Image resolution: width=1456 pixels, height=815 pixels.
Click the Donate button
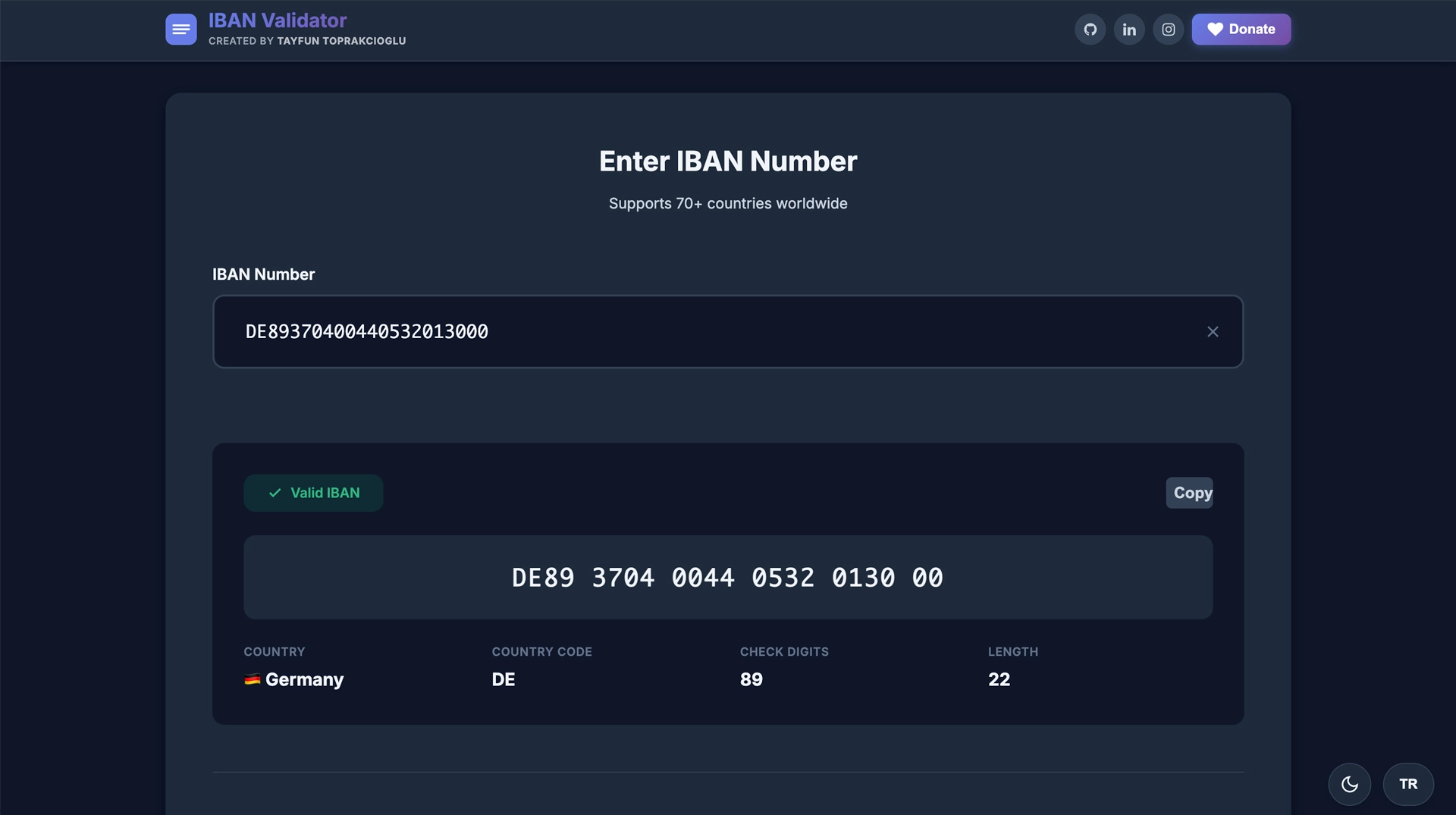(x=1241, y=30)
